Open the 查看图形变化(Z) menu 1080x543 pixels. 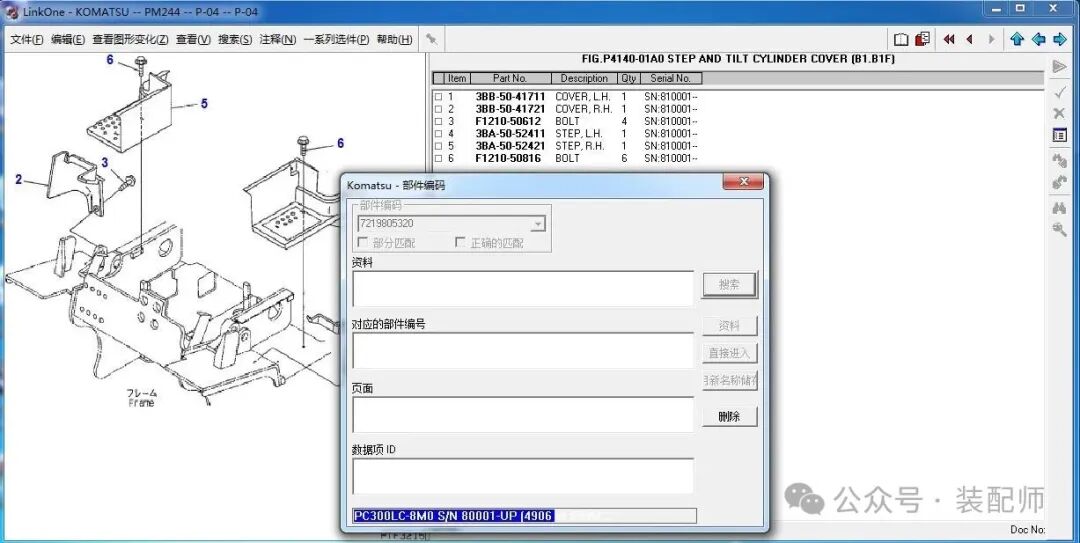(x=131, y=40)
